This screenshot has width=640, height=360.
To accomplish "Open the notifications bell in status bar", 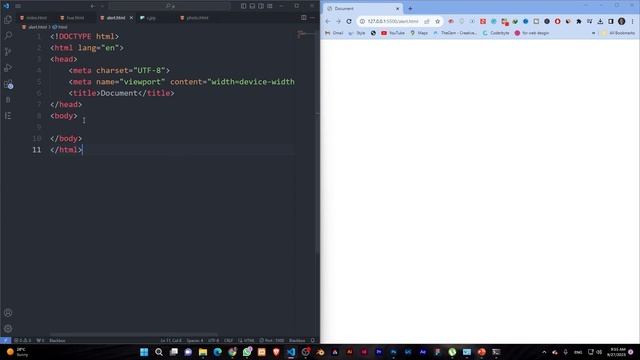I will [x=313, y=340].
